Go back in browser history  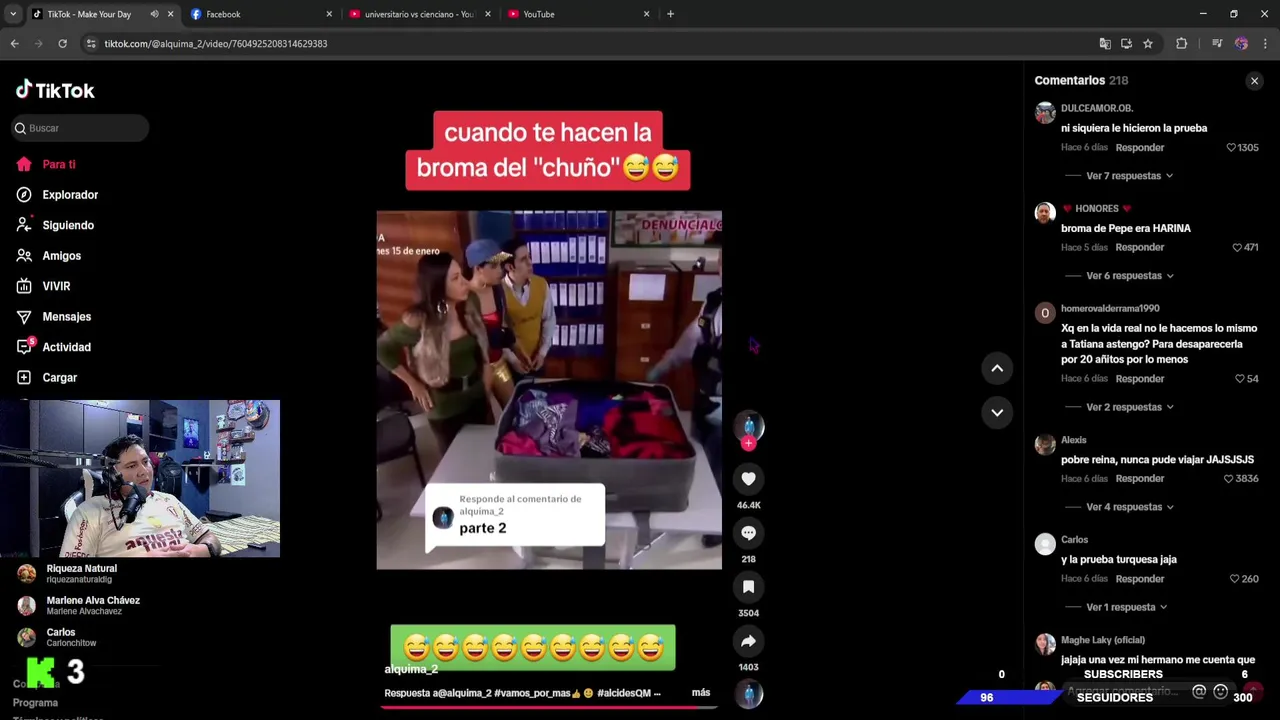click(14, 44)
